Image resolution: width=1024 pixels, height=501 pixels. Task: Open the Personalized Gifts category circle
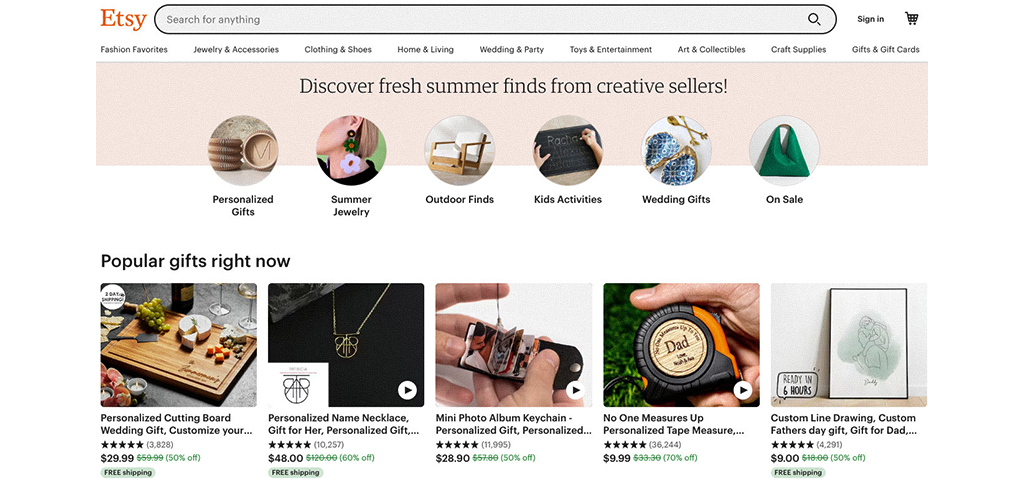pos(243,151)
